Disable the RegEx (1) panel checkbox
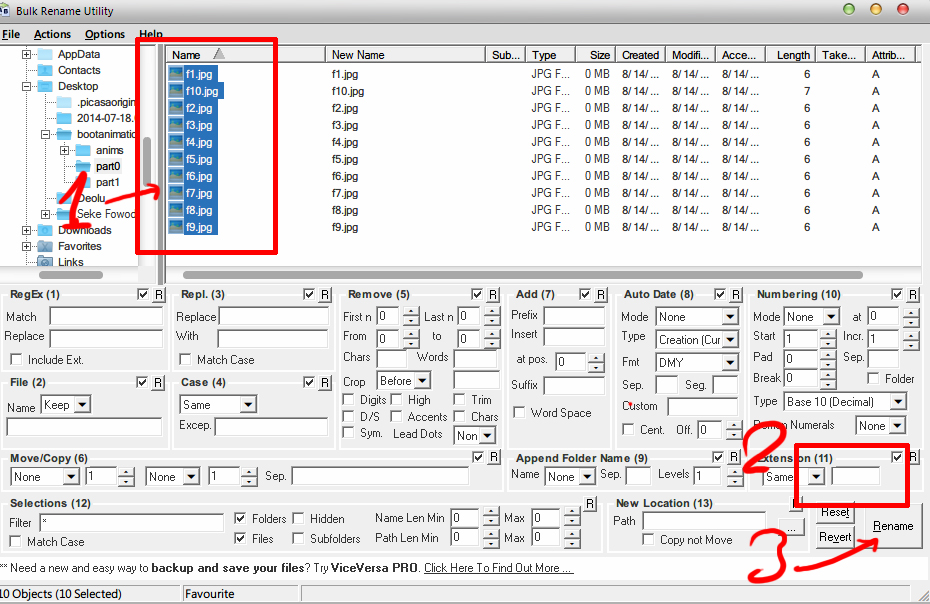The image size is (930, 604). point(143,294)
